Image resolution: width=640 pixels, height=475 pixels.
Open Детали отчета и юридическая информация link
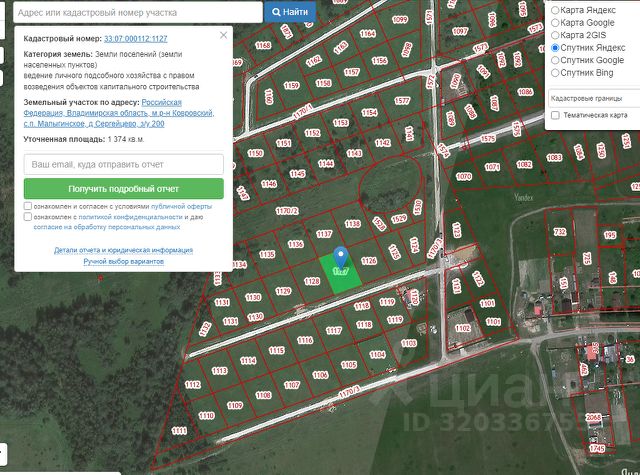[123, 250]
